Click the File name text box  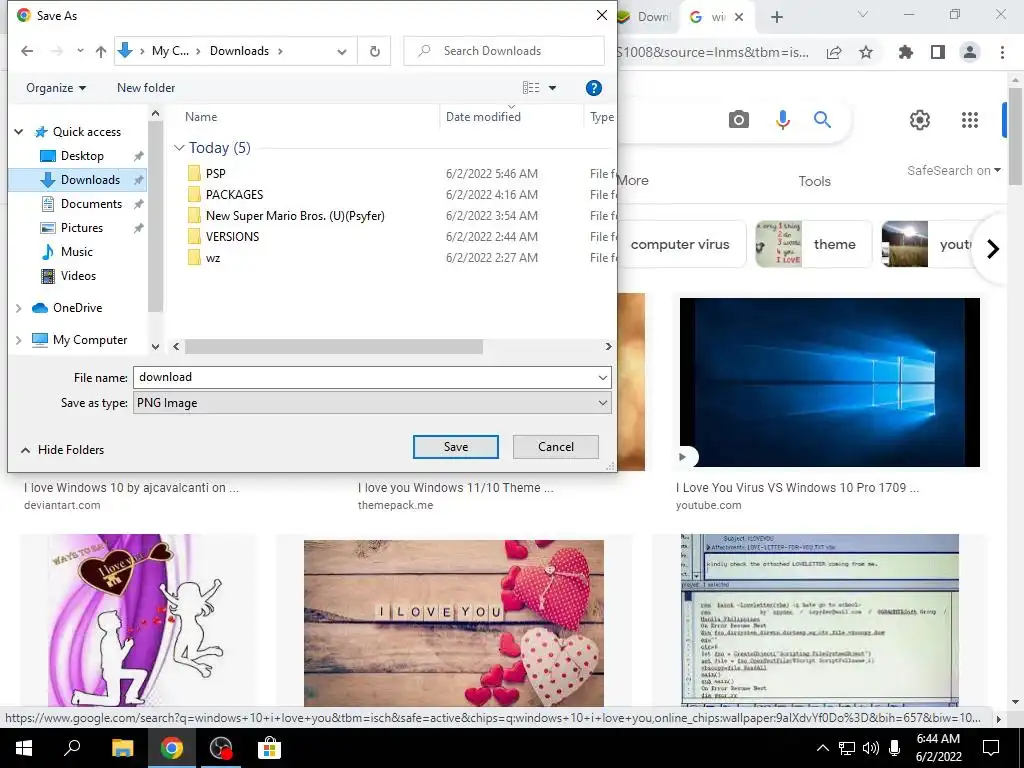[x=364, y=377]
